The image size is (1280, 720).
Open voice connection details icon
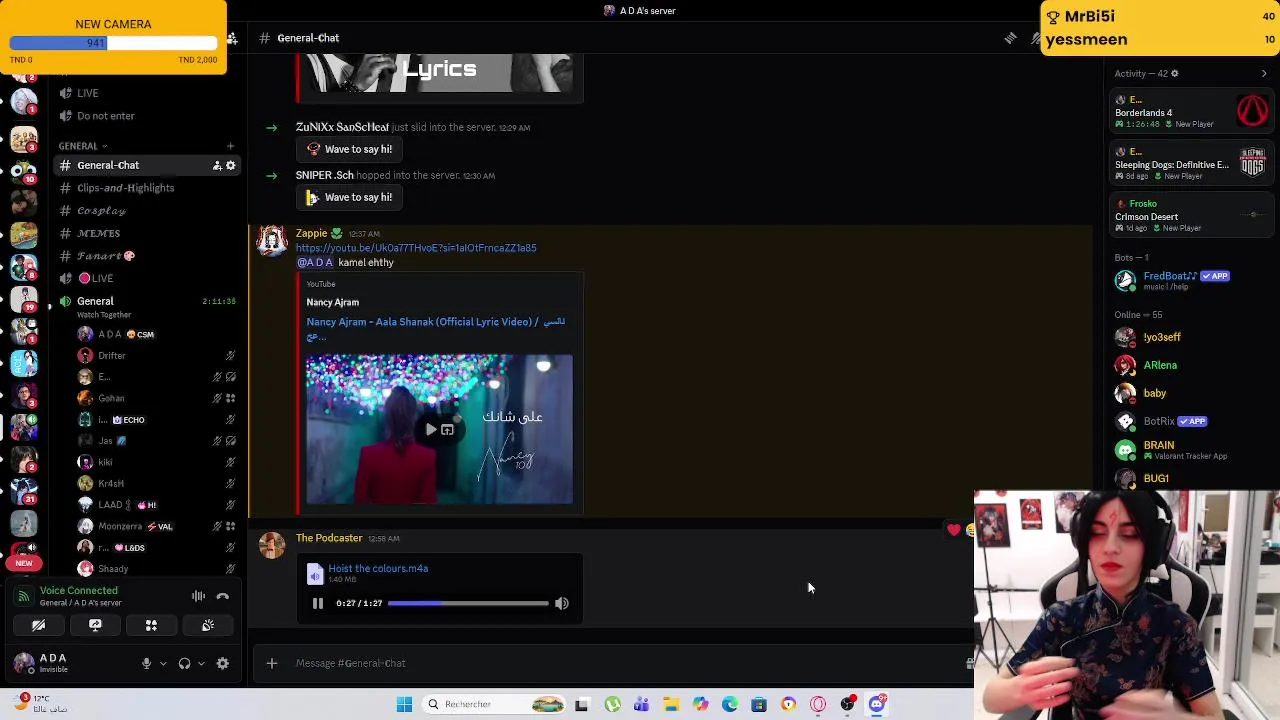click(x=23, y=596)
